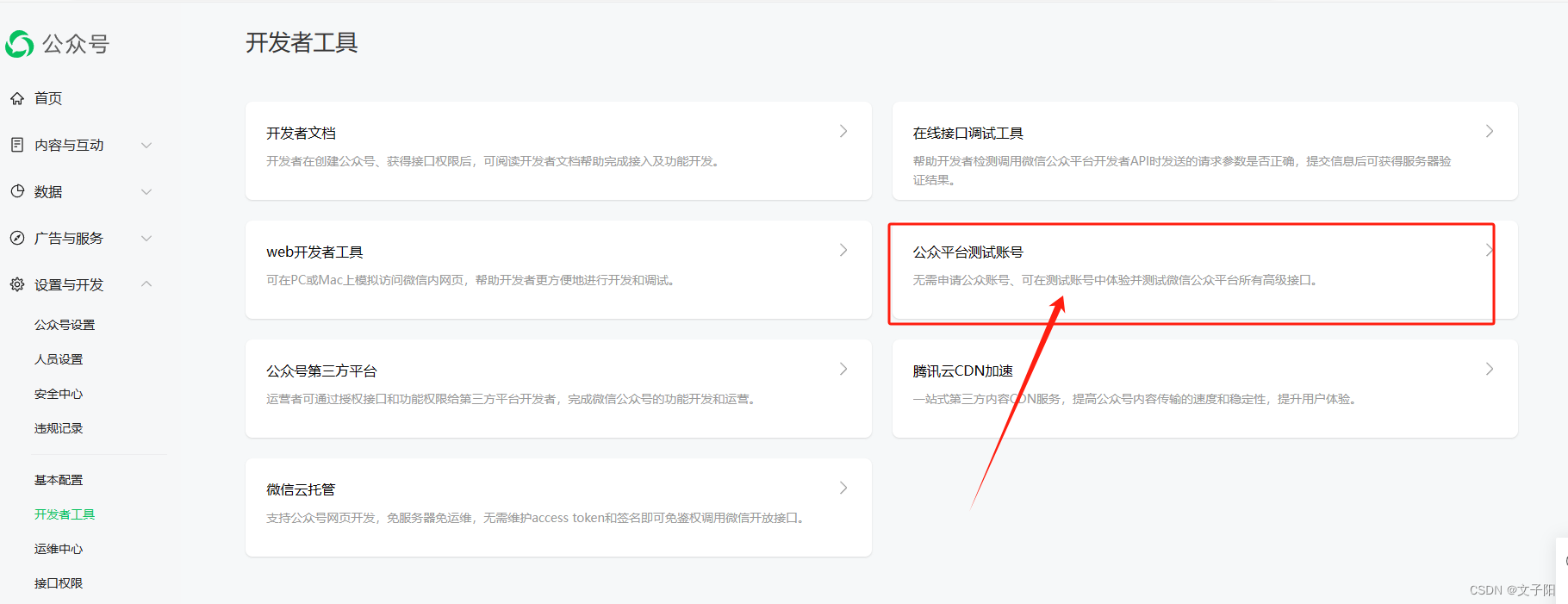This screenshot has height=604, width=1568.
Task: Collapse the 设置与开发 menu chevron
Action: pos(146,283)
